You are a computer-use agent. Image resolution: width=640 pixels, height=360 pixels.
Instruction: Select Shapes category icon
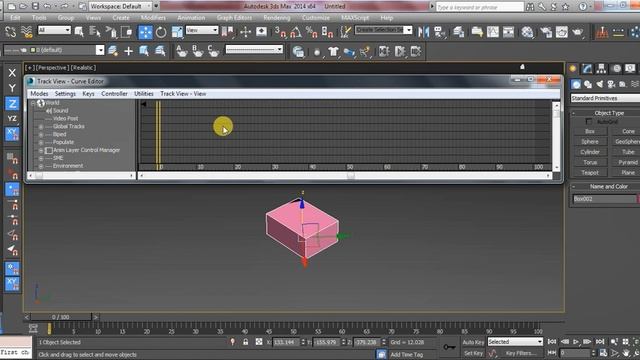pos(588,84)
